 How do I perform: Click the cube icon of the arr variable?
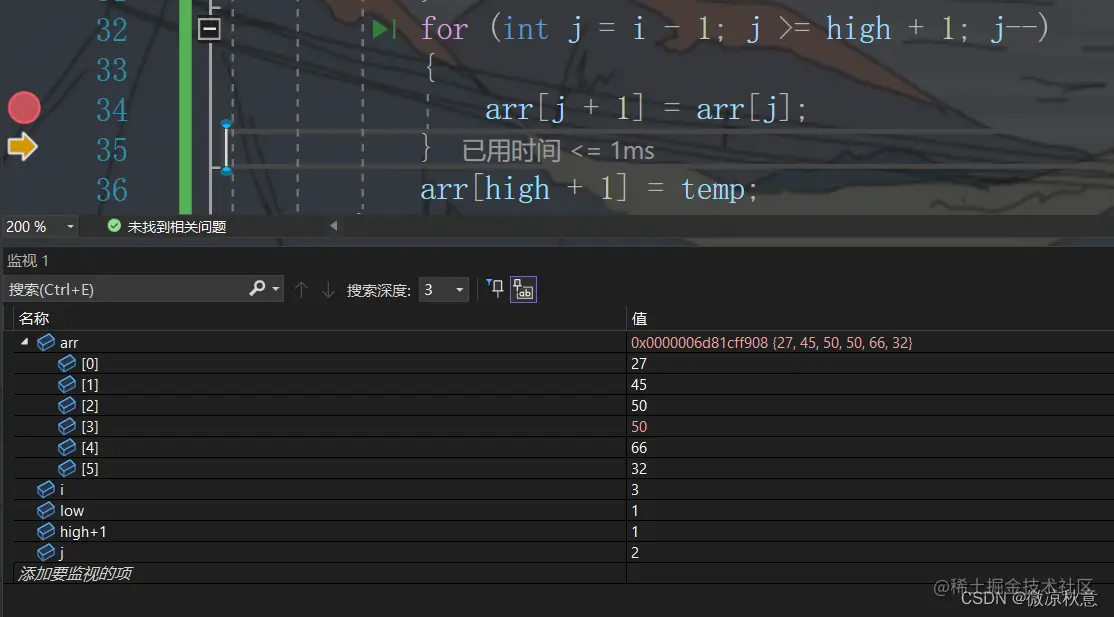coord(46,342)
